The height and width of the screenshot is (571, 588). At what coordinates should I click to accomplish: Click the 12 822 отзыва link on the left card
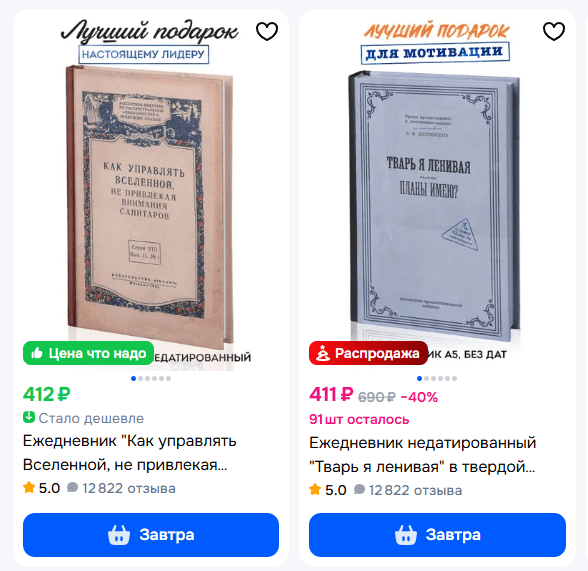tap(129, 488)
